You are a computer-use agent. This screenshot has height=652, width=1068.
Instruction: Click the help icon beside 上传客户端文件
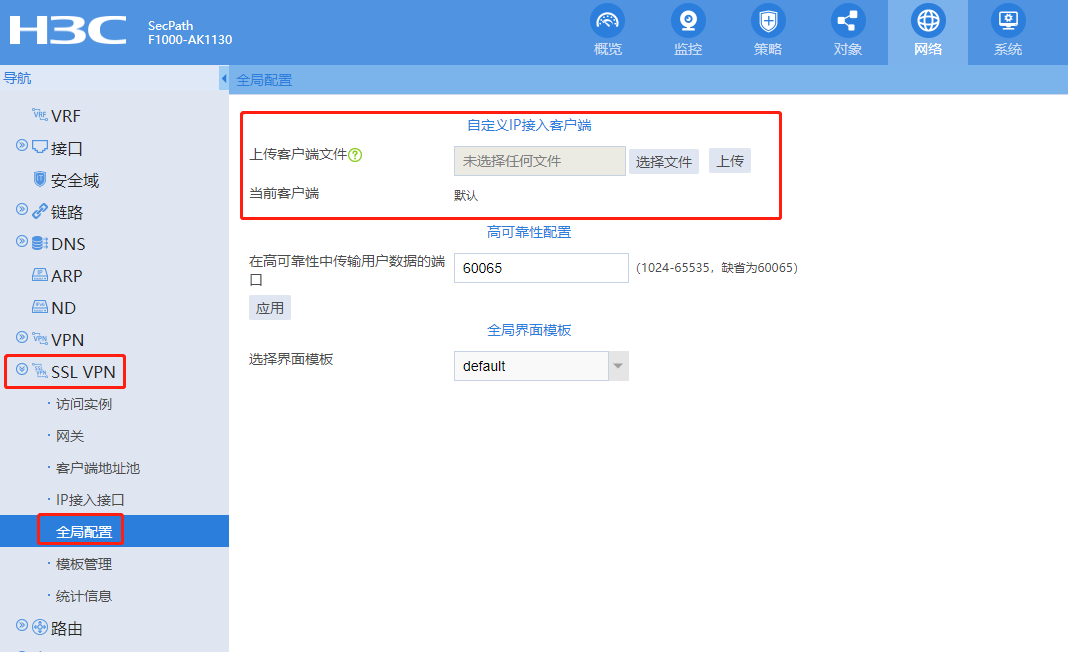tap(355, 155)
